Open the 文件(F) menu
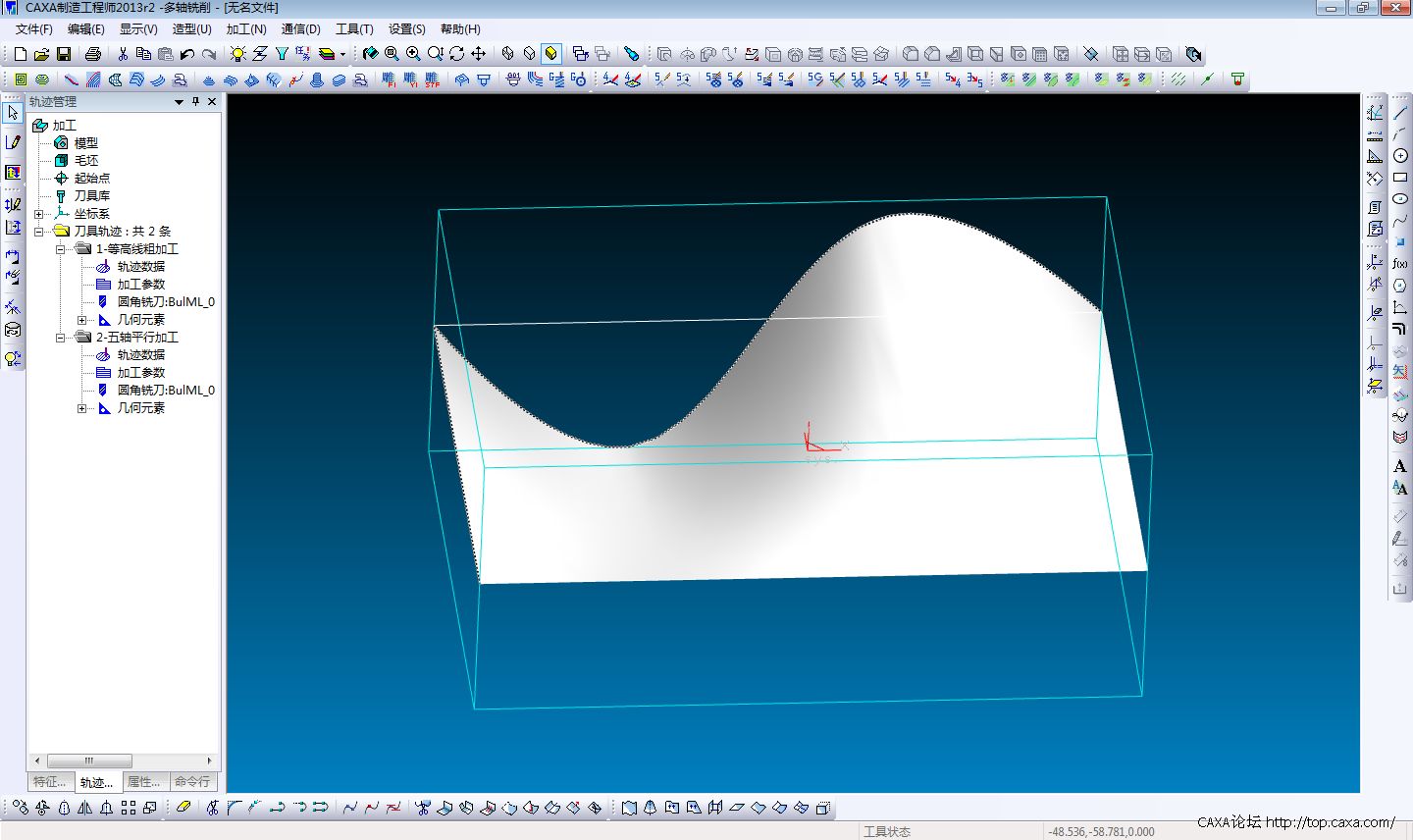The height and width of the screenshot is (840, 1413). pos(34,29)
